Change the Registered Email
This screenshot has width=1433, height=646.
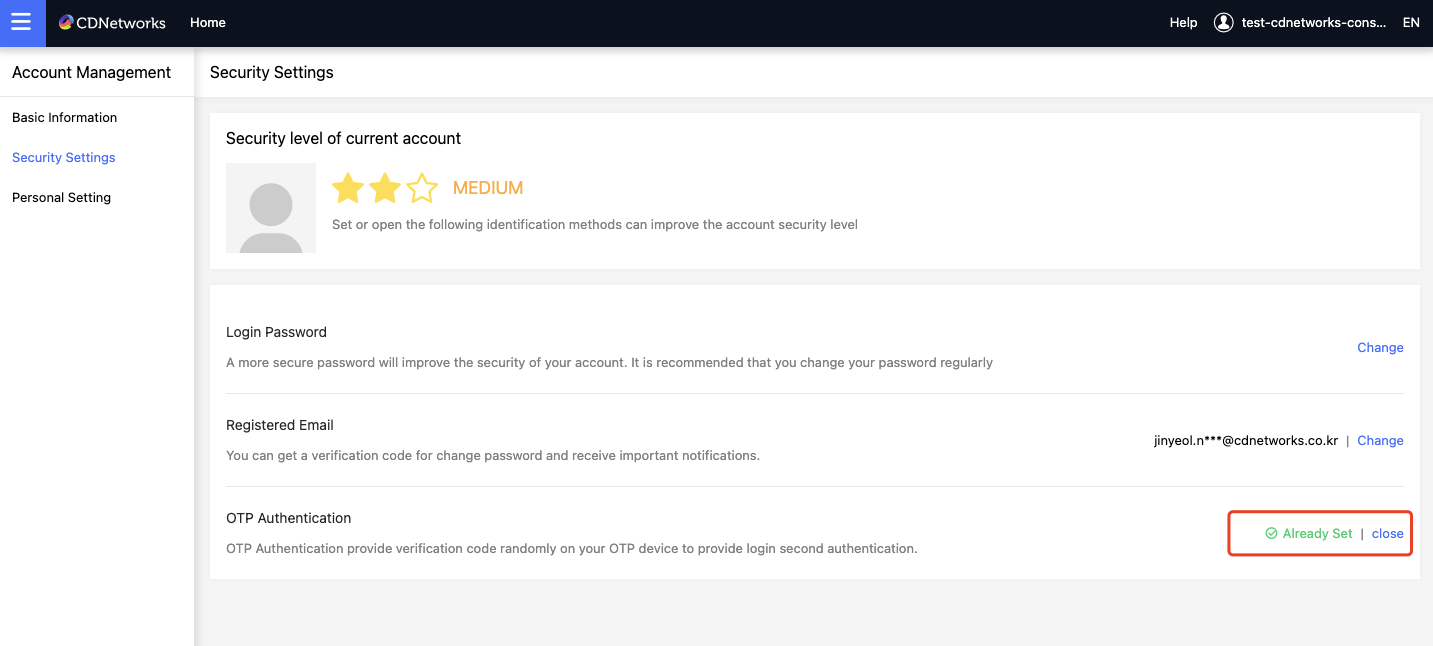(1380, 441)
